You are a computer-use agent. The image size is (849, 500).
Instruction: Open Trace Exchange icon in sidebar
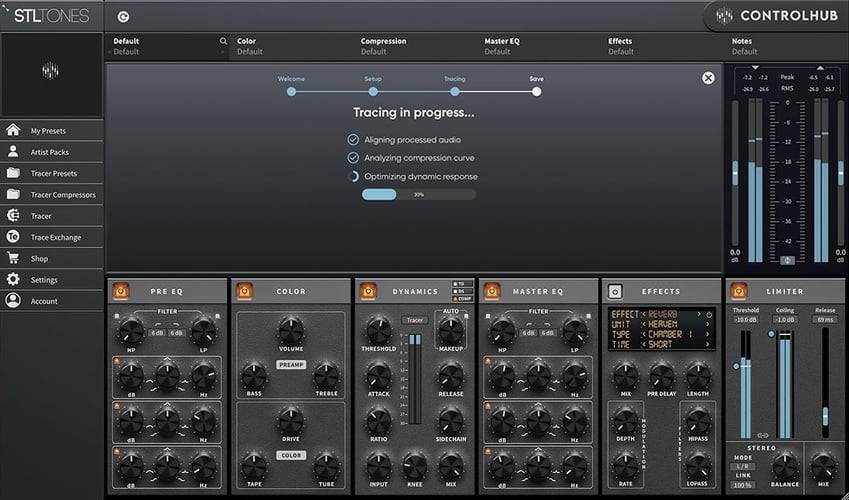13,237
